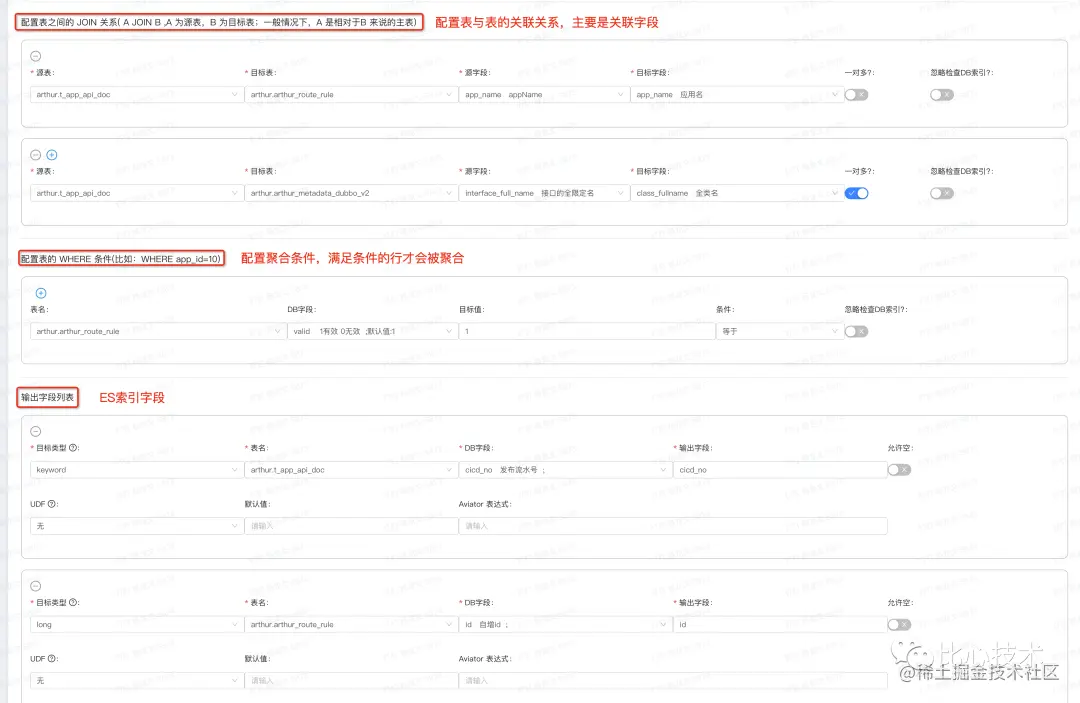Screen dimensions: 1080x703
Task: Open 目标字段 dropdown showing class_fullname
Action: (x=737, y=193)
